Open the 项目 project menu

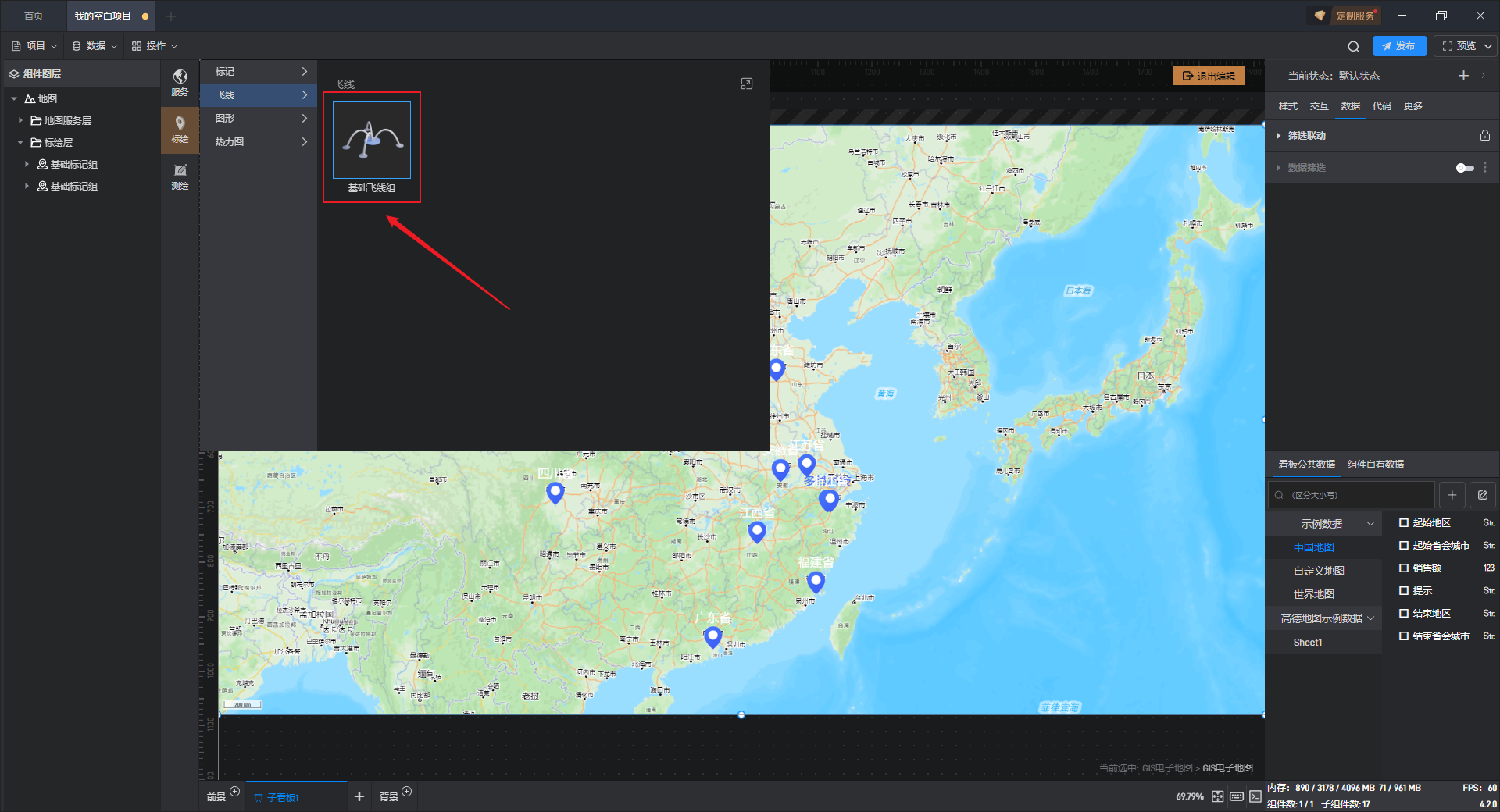[x=34, y=46]
